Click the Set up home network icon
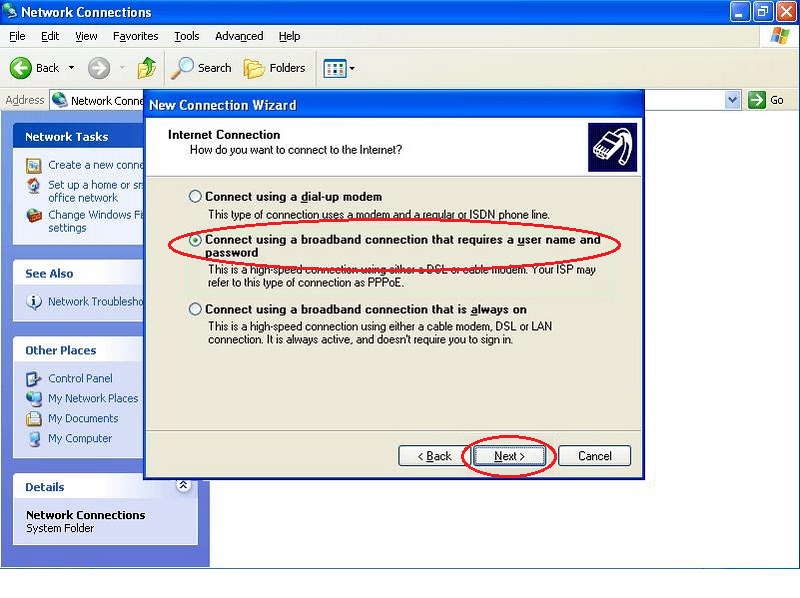 pyautogui.click(x=34, y=186)
